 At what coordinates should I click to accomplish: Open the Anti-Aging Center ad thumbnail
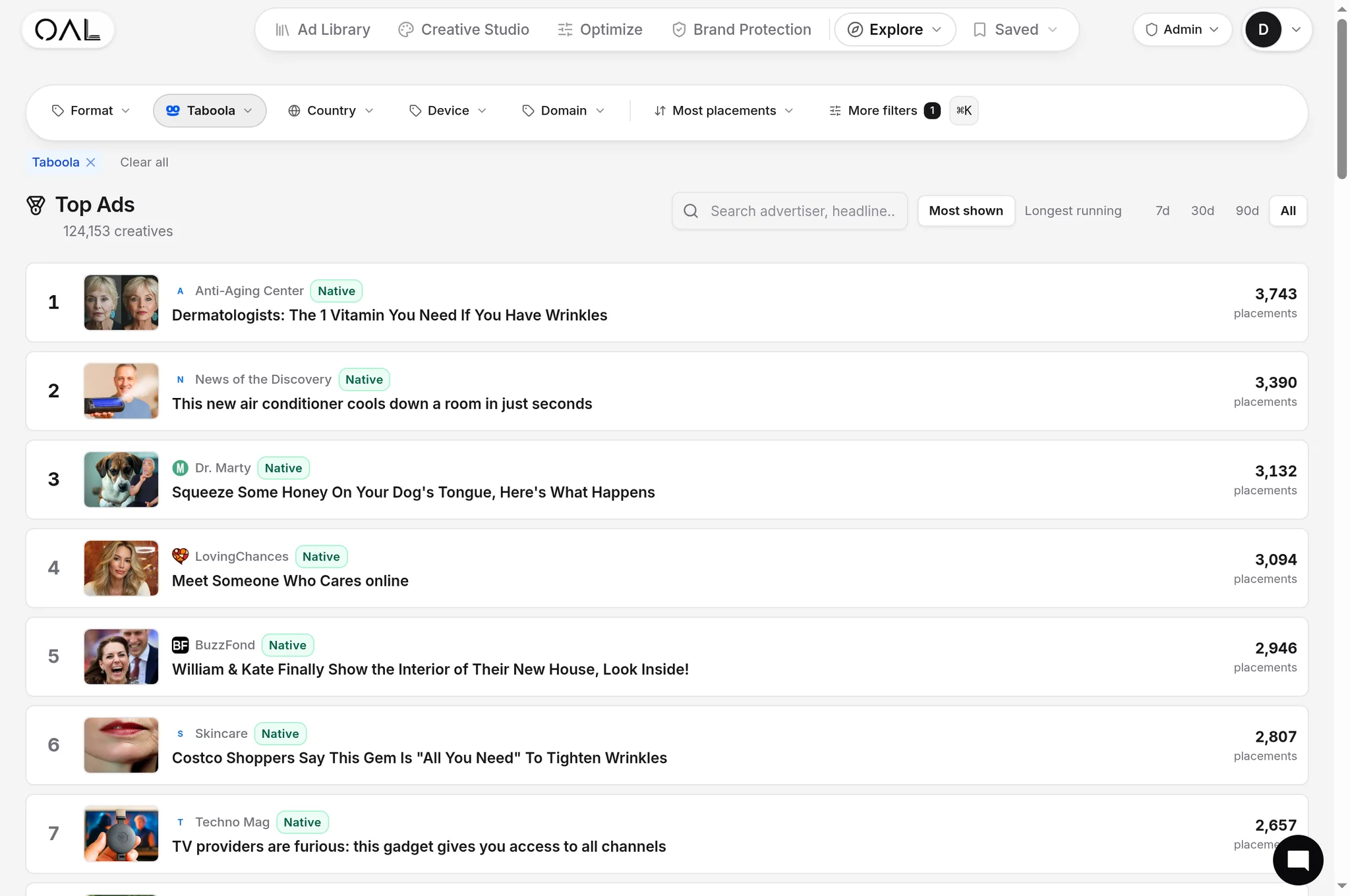click(x=121, y=302)
